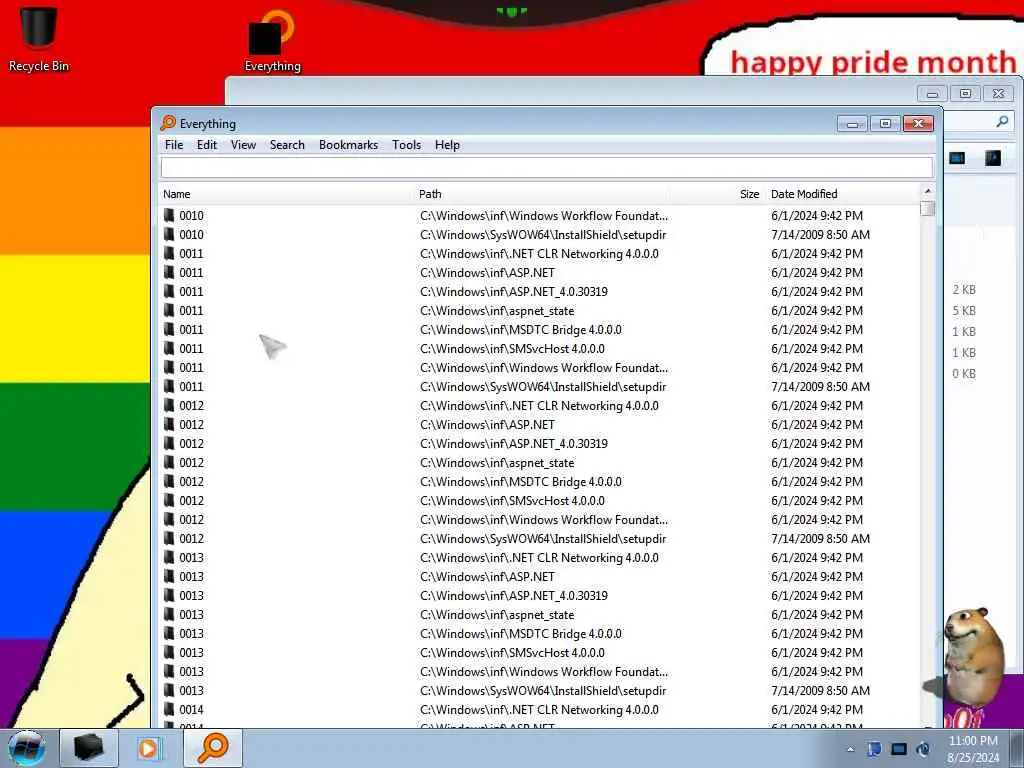Launch the Everything desktop shortcut
This screenshot has height=768, width=1024.
tap(272, 40)
